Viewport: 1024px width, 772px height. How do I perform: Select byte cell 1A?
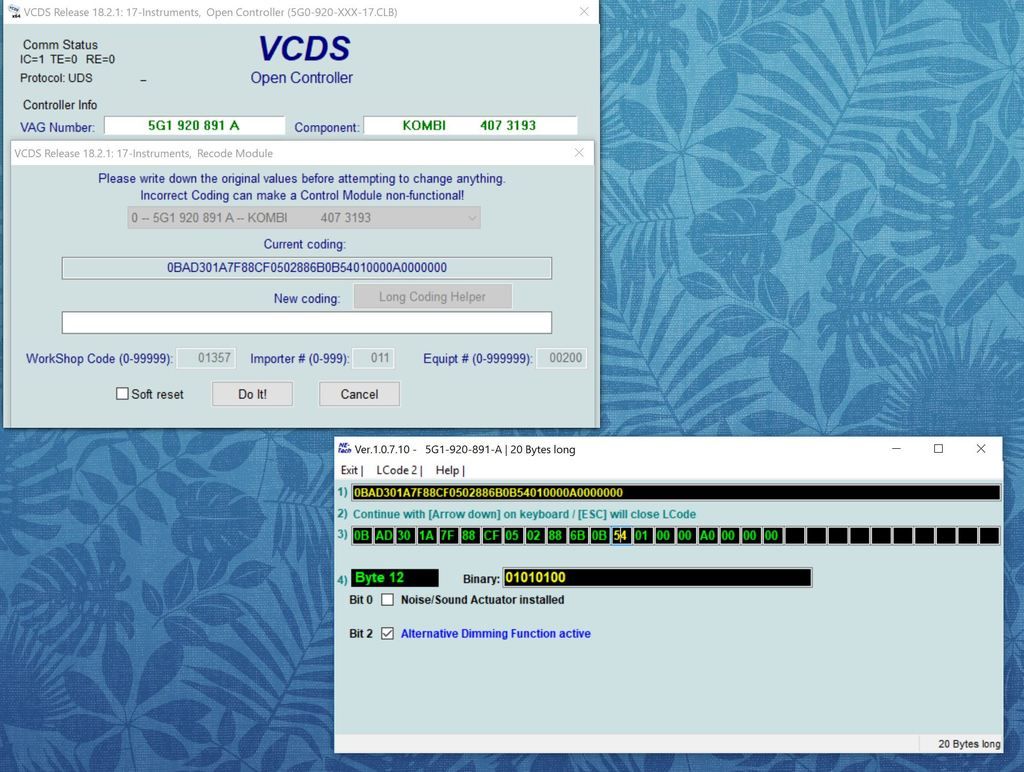tap(426, 536)
